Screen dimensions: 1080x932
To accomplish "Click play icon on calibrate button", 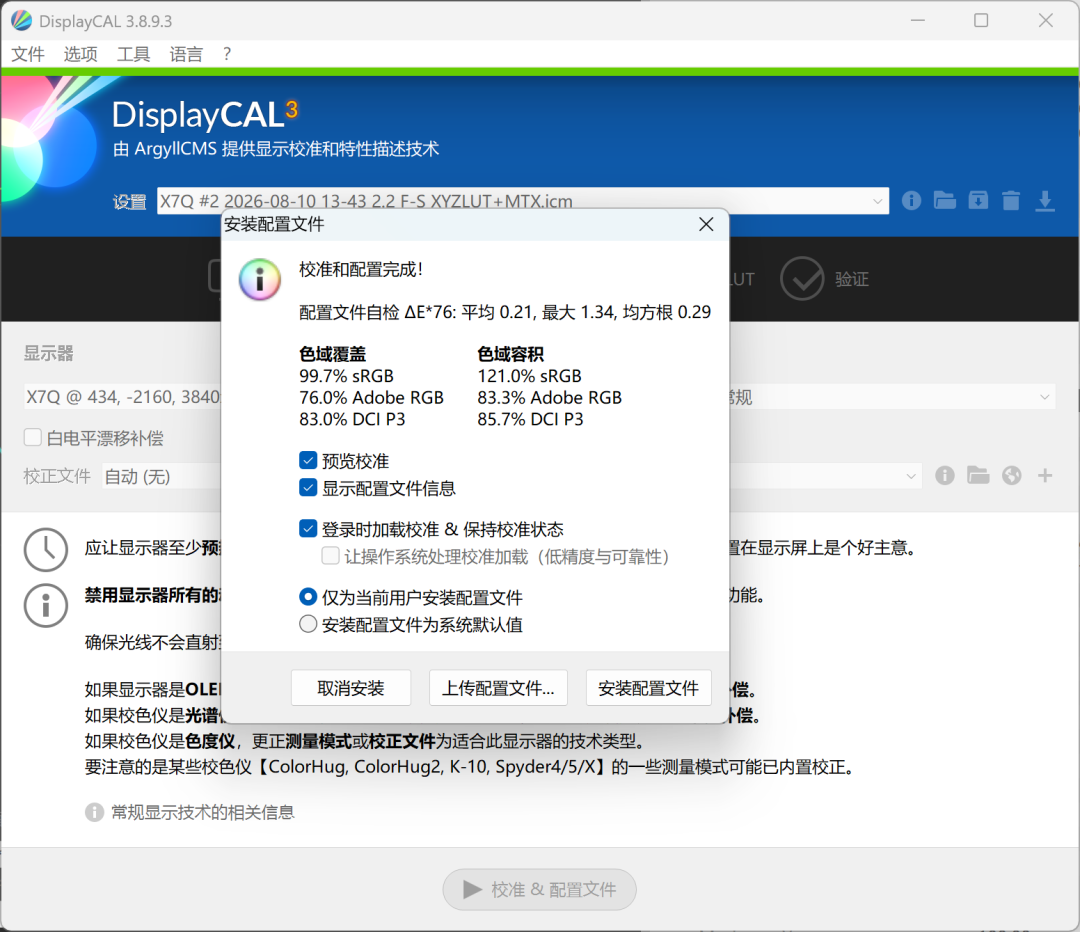I will click(472, 889).
